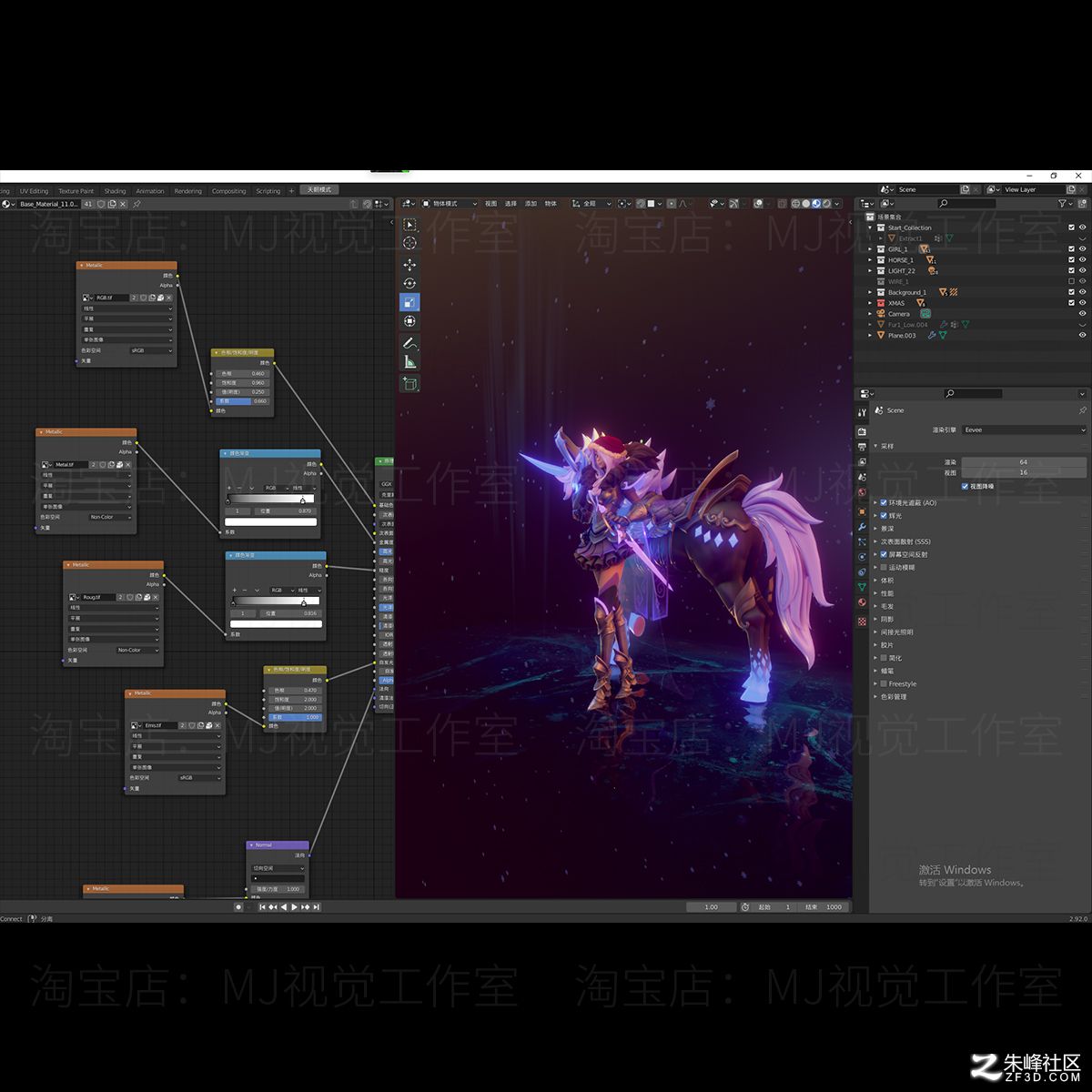
Task: Select the Select Box tool in viewport
Action: tap(409, 225)
